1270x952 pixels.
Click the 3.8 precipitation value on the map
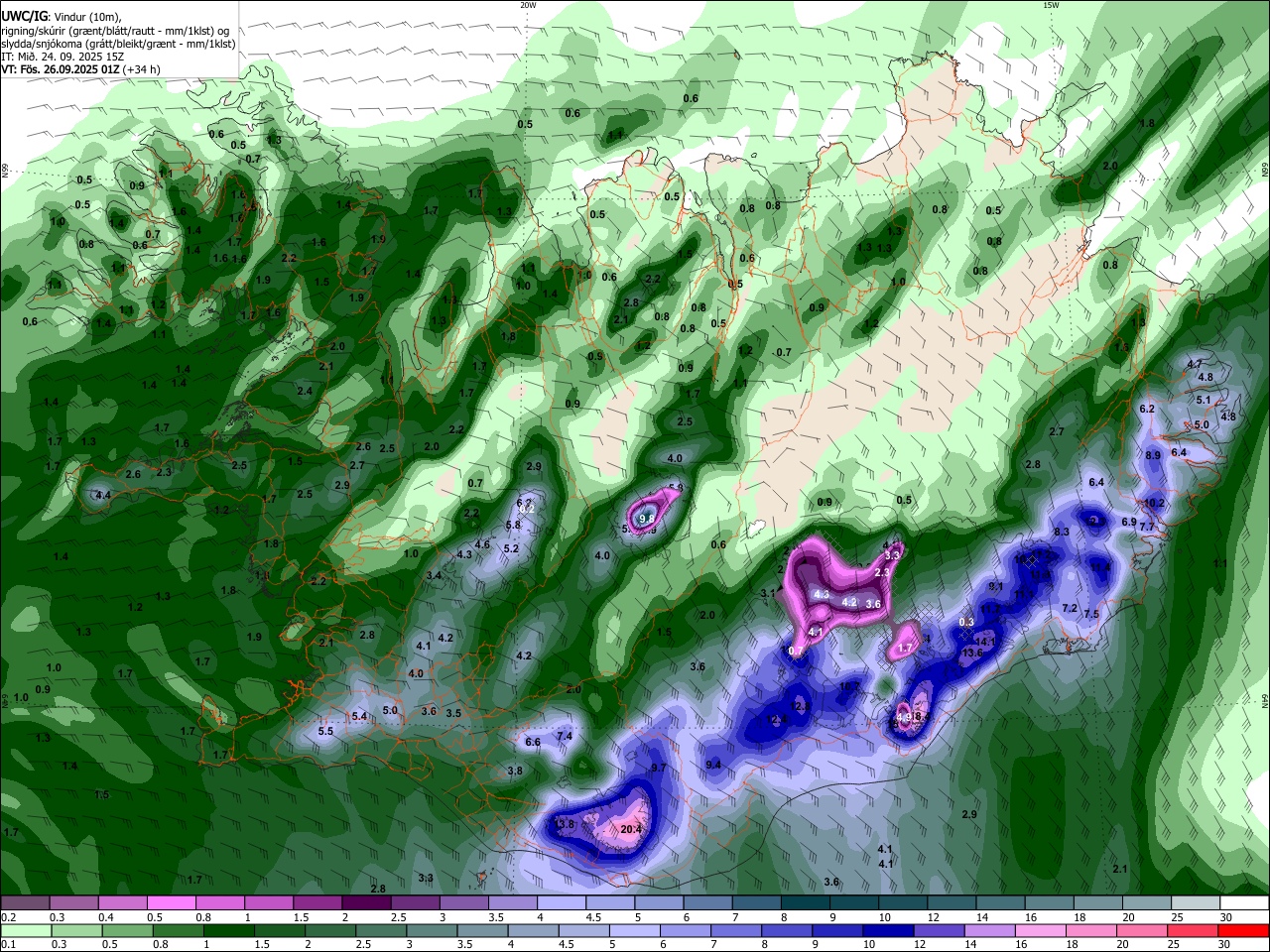click(515, 771)
